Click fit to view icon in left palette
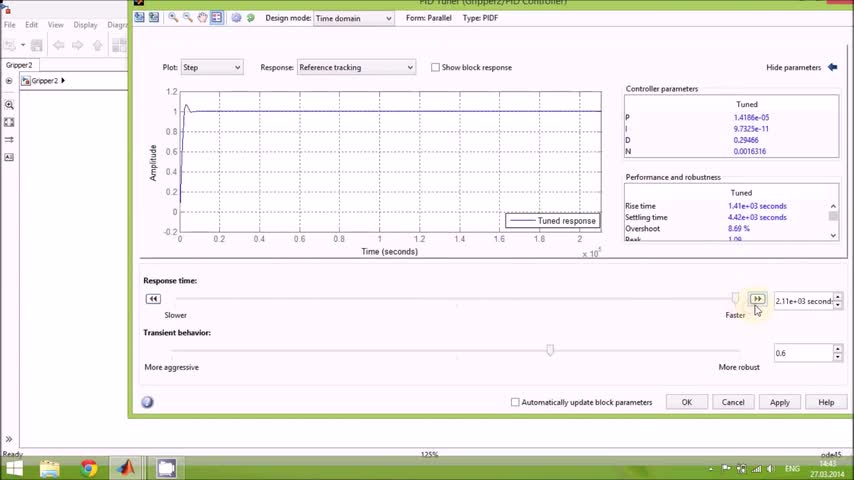 point(9,122)
